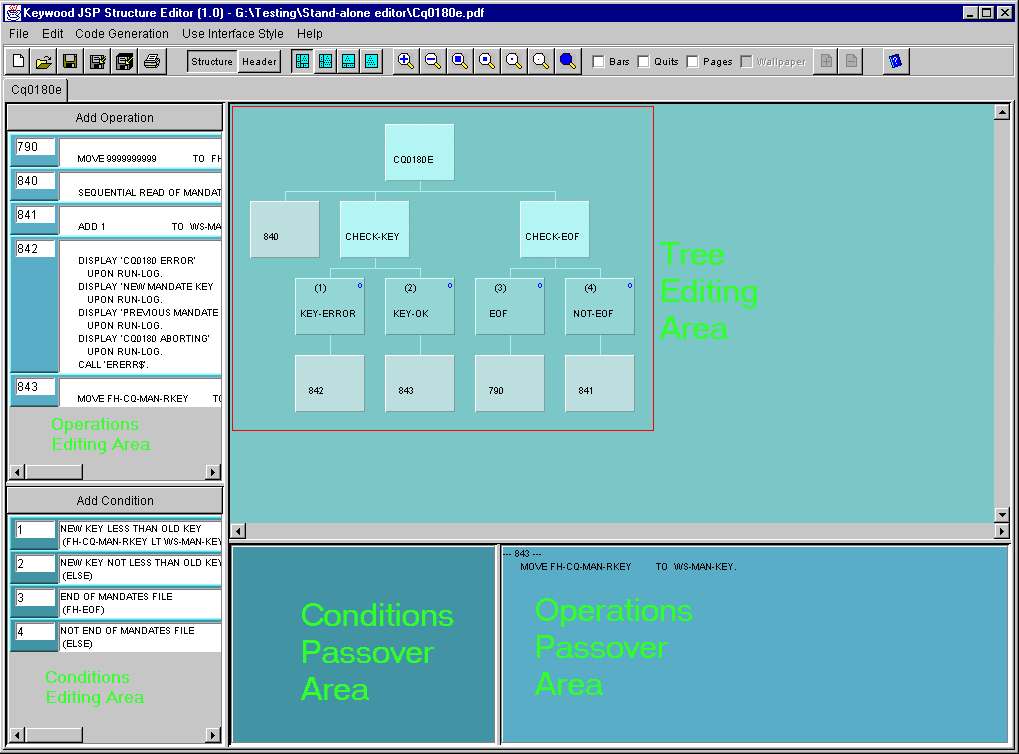The width and height of the screenshot is (1019, 754).
Task: Print the diagram using the printer icon
Action: coord(152,62)
